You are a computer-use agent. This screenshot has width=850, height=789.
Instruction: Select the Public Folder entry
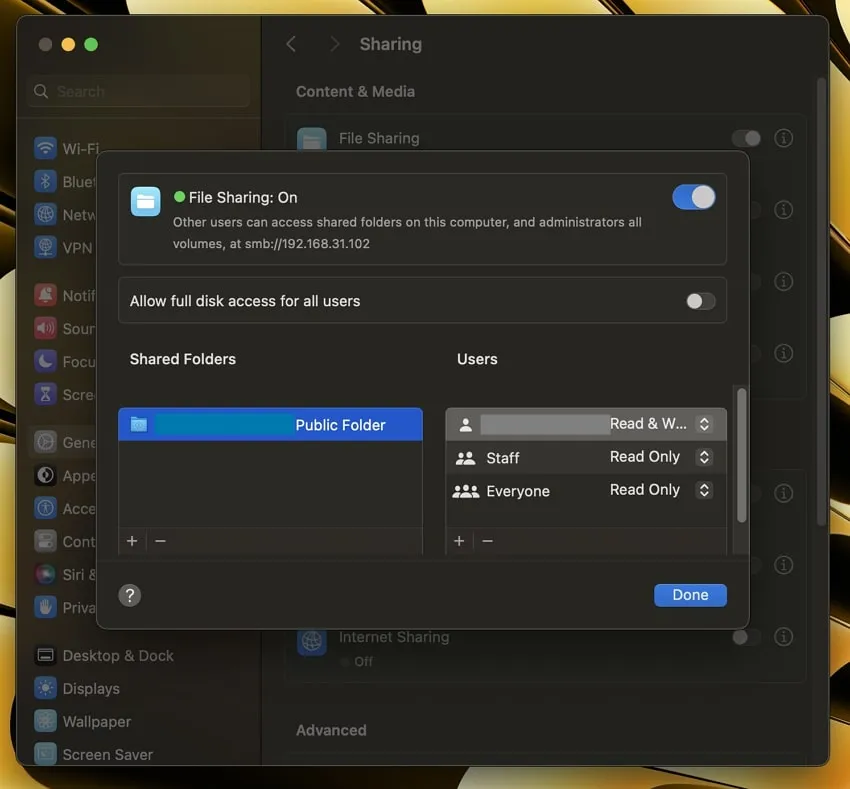coord(270,425)
